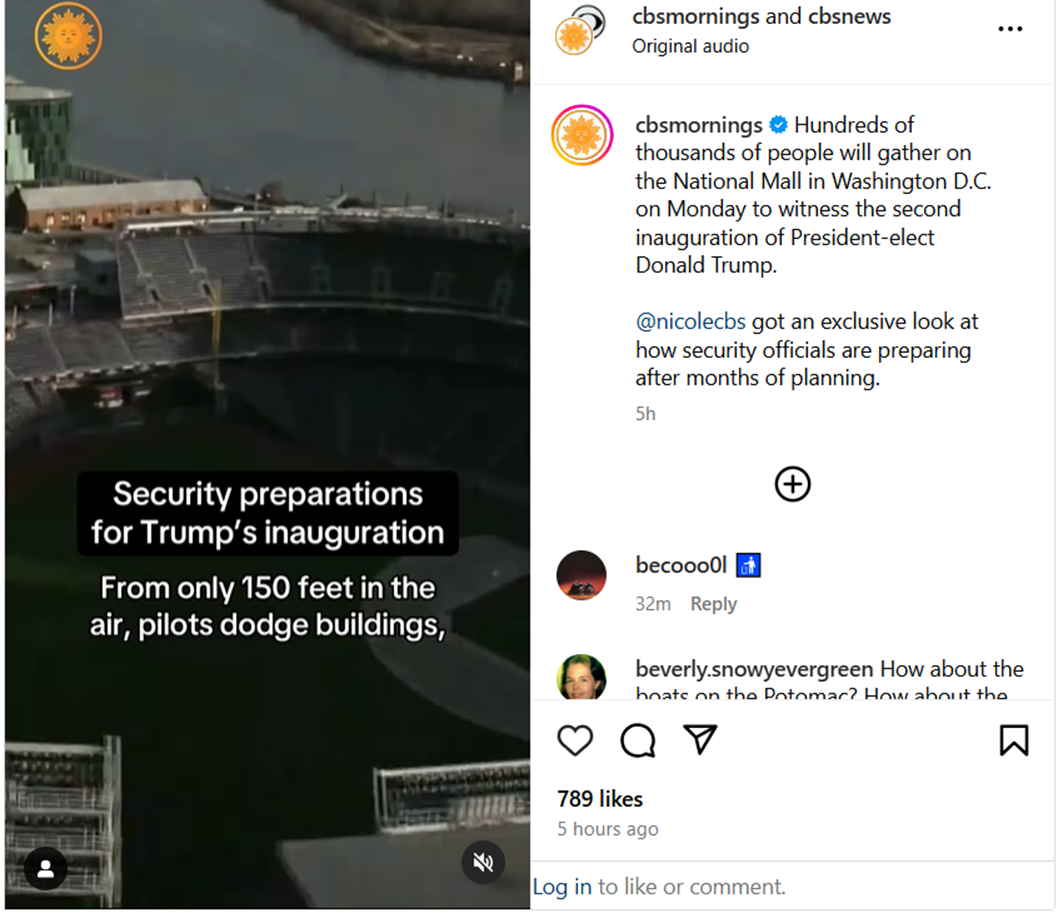Save post with bookmark icon
This screenshot has height=923, width=1058.
point(1013,740)
